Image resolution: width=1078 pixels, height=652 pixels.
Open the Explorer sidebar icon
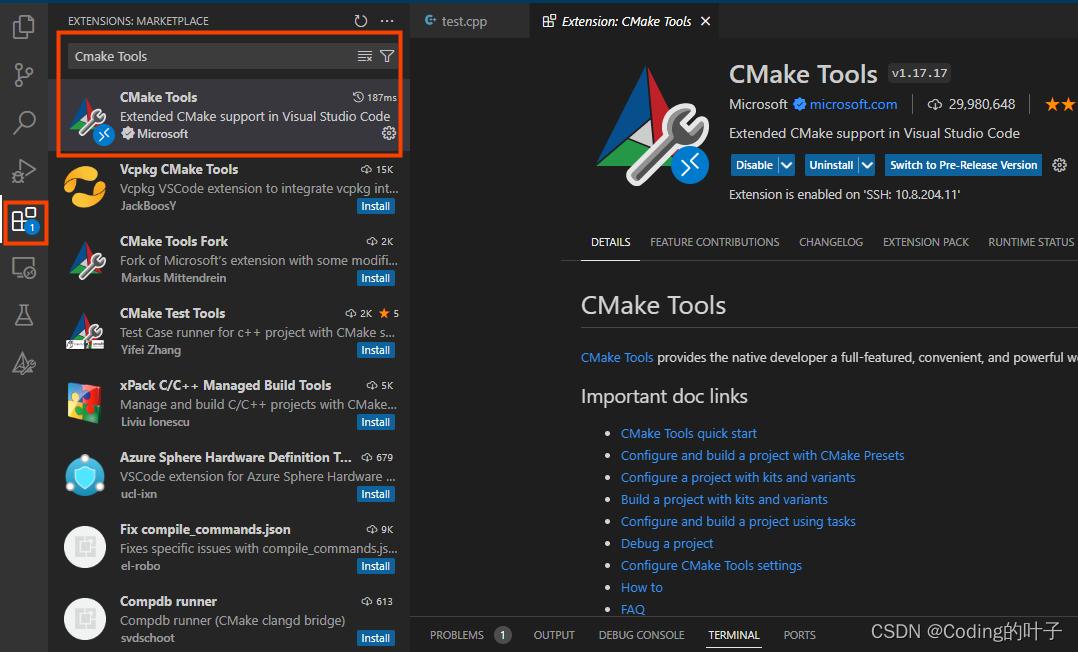point(23,27)
